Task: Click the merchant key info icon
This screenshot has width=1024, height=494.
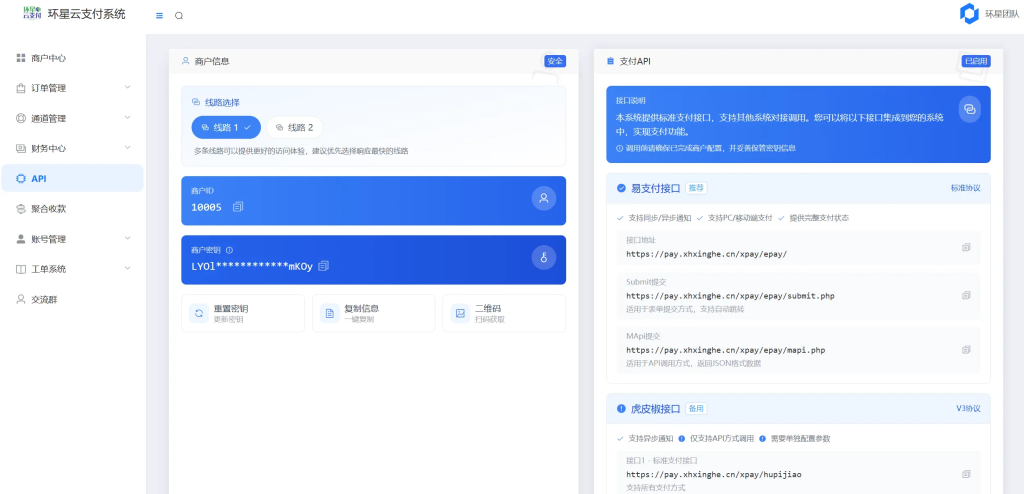Action: (x=230, y=250)
